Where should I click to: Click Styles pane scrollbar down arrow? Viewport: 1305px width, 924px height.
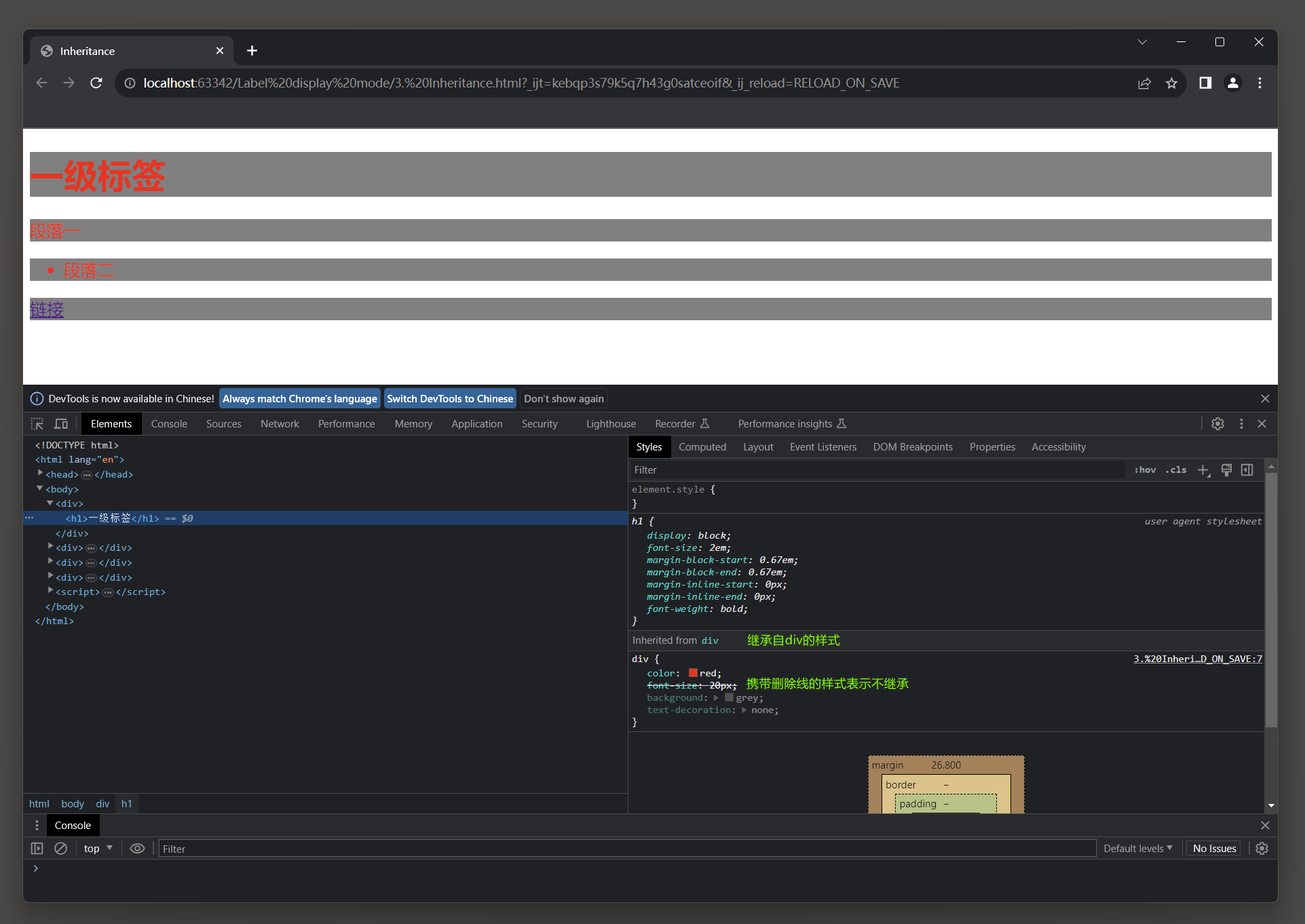tap(1271, 805)
